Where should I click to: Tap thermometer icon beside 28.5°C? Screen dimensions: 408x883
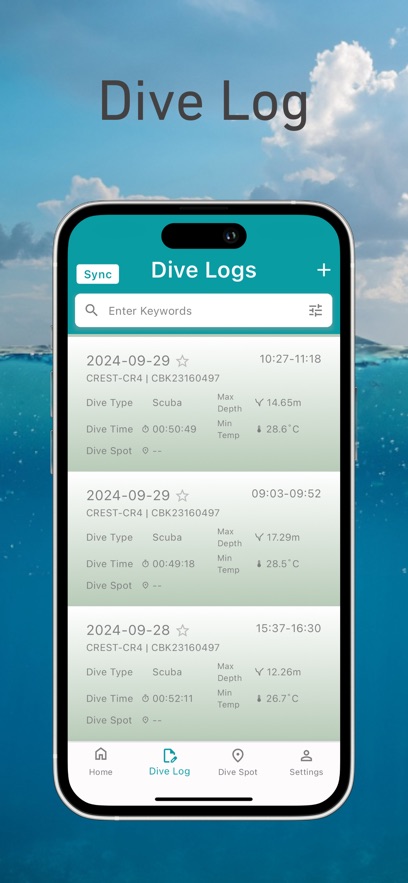(259, 564)
